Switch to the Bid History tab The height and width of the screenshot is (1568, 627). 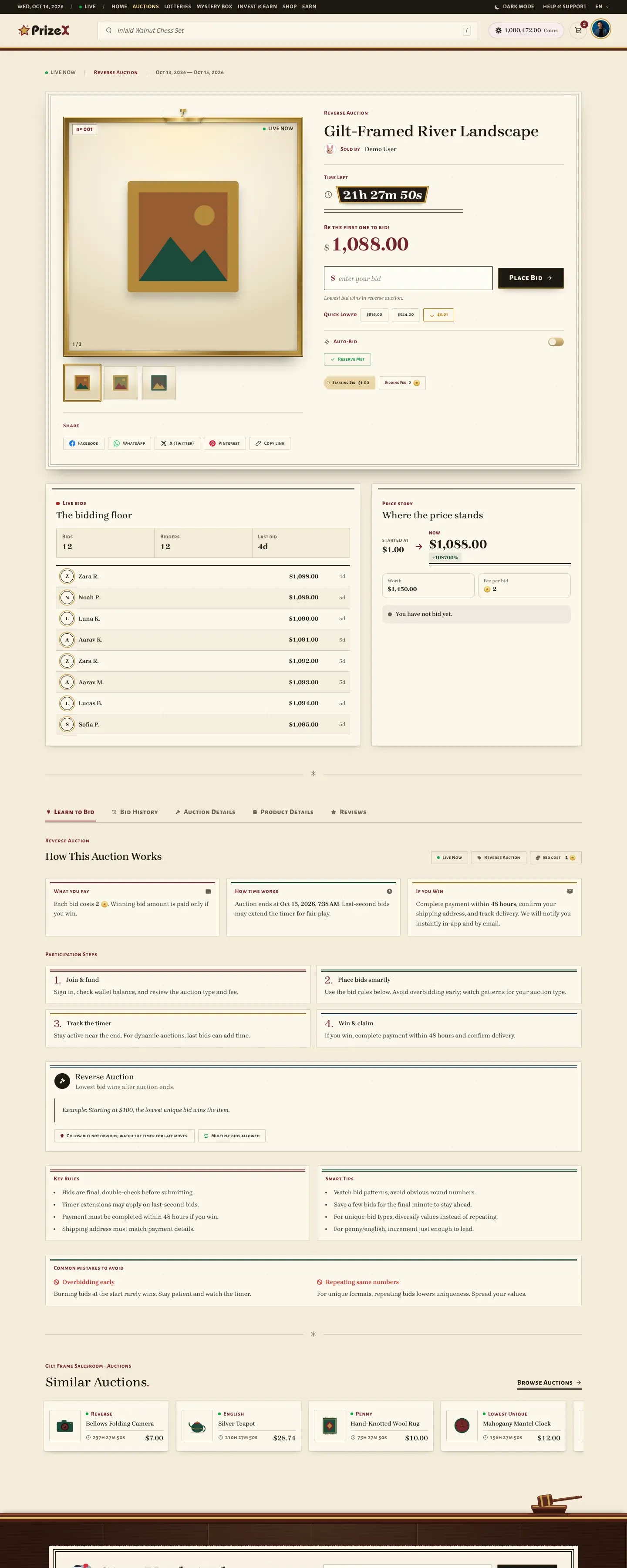pyautogui.click(x=135, y=812)
